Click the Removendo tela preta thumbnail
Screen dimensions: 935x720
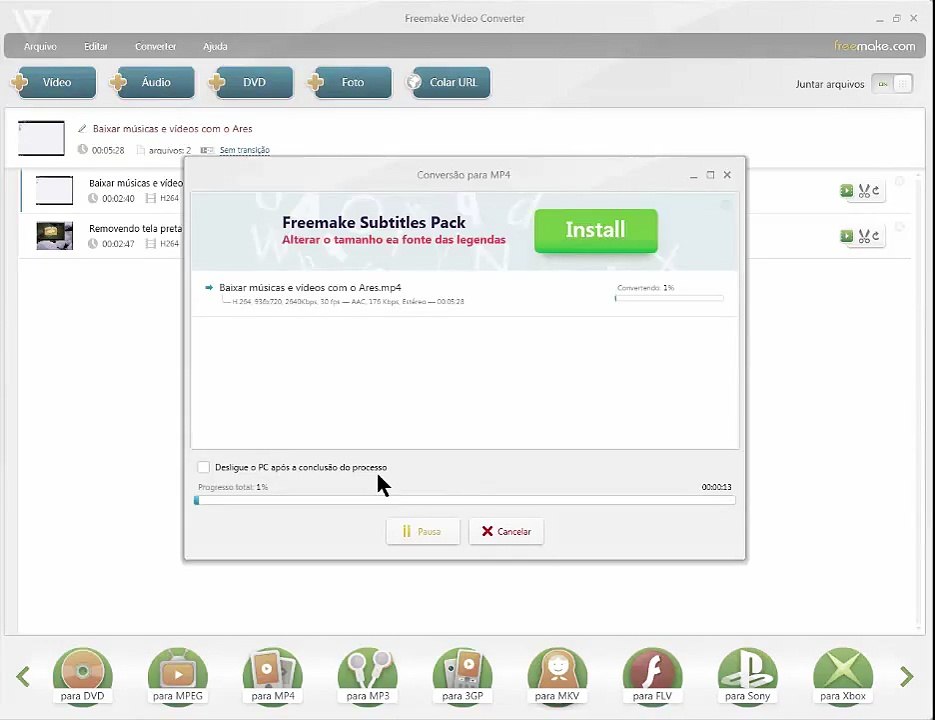[54, 236]
